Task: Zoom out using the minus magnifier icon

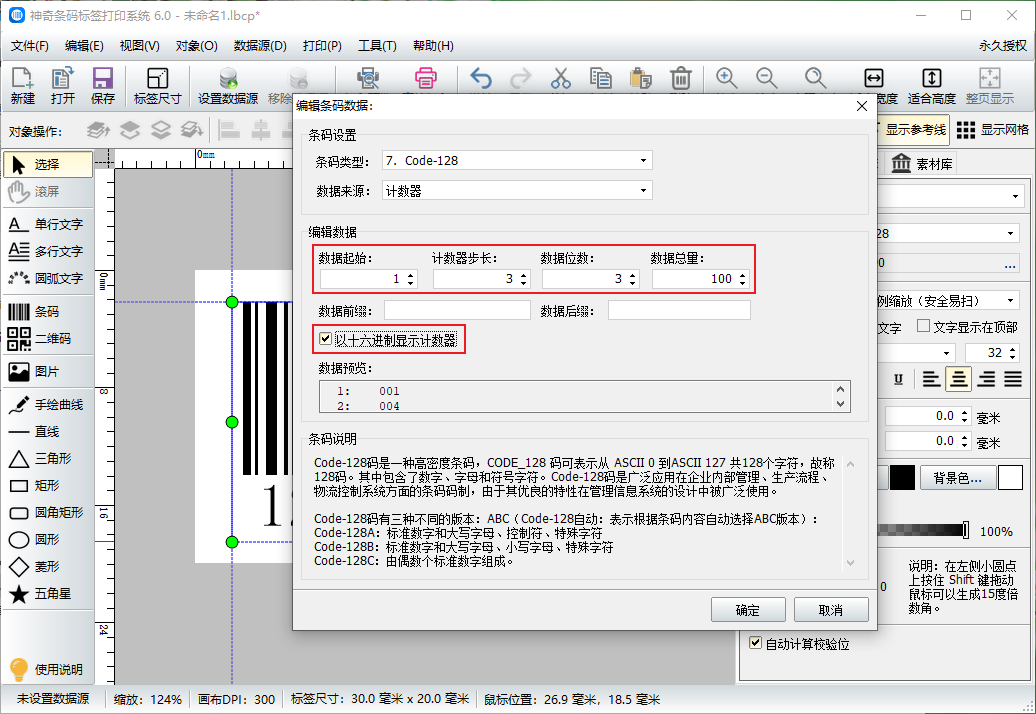Action: click(x=766, y=79)
